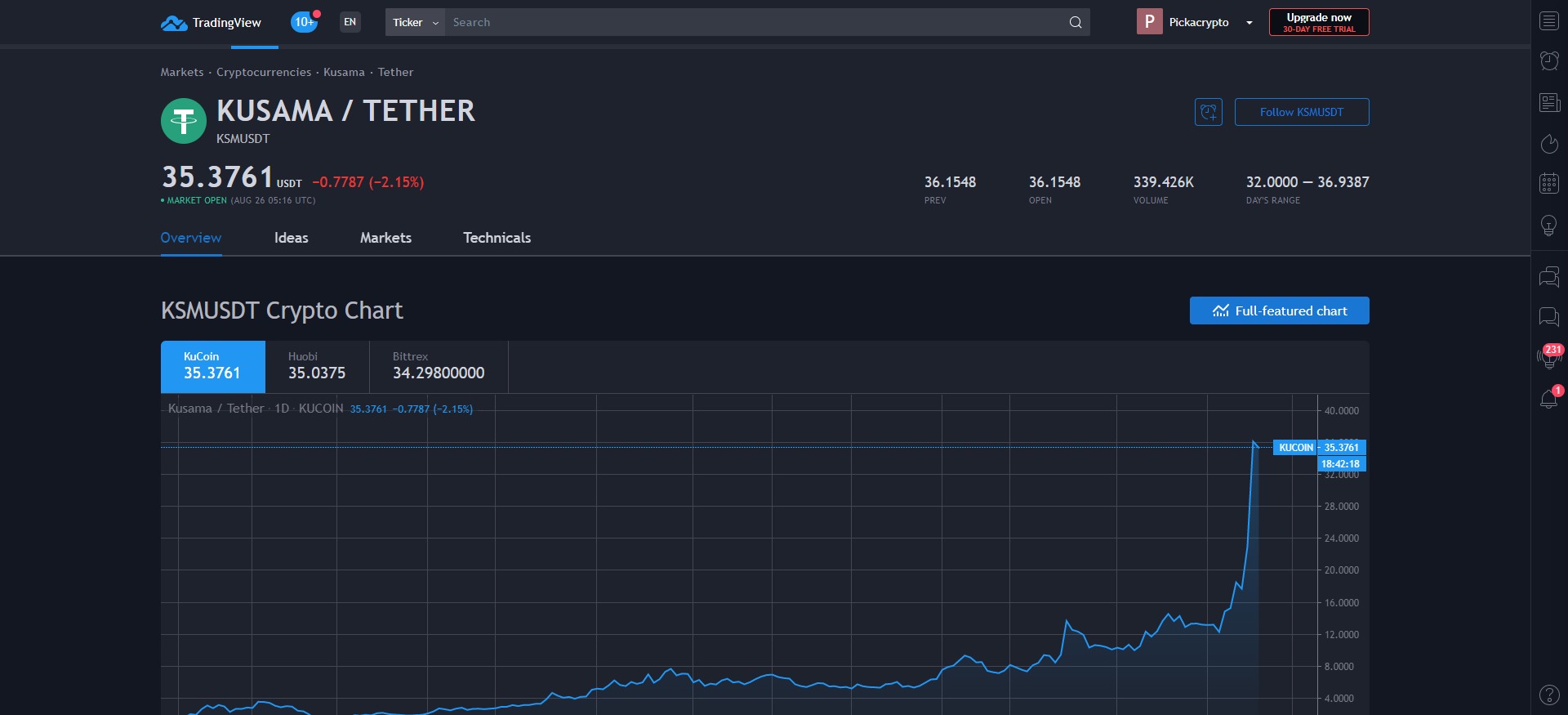
Task: Click Upgrade now free trial button
Action: [1319, 22]
